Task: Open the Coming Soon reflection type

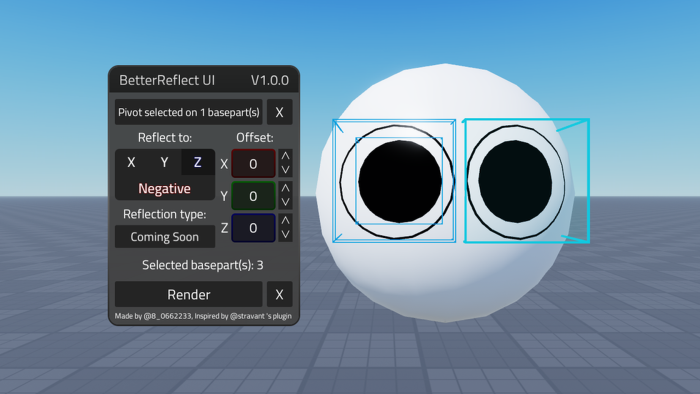Action: coord(165,237)
